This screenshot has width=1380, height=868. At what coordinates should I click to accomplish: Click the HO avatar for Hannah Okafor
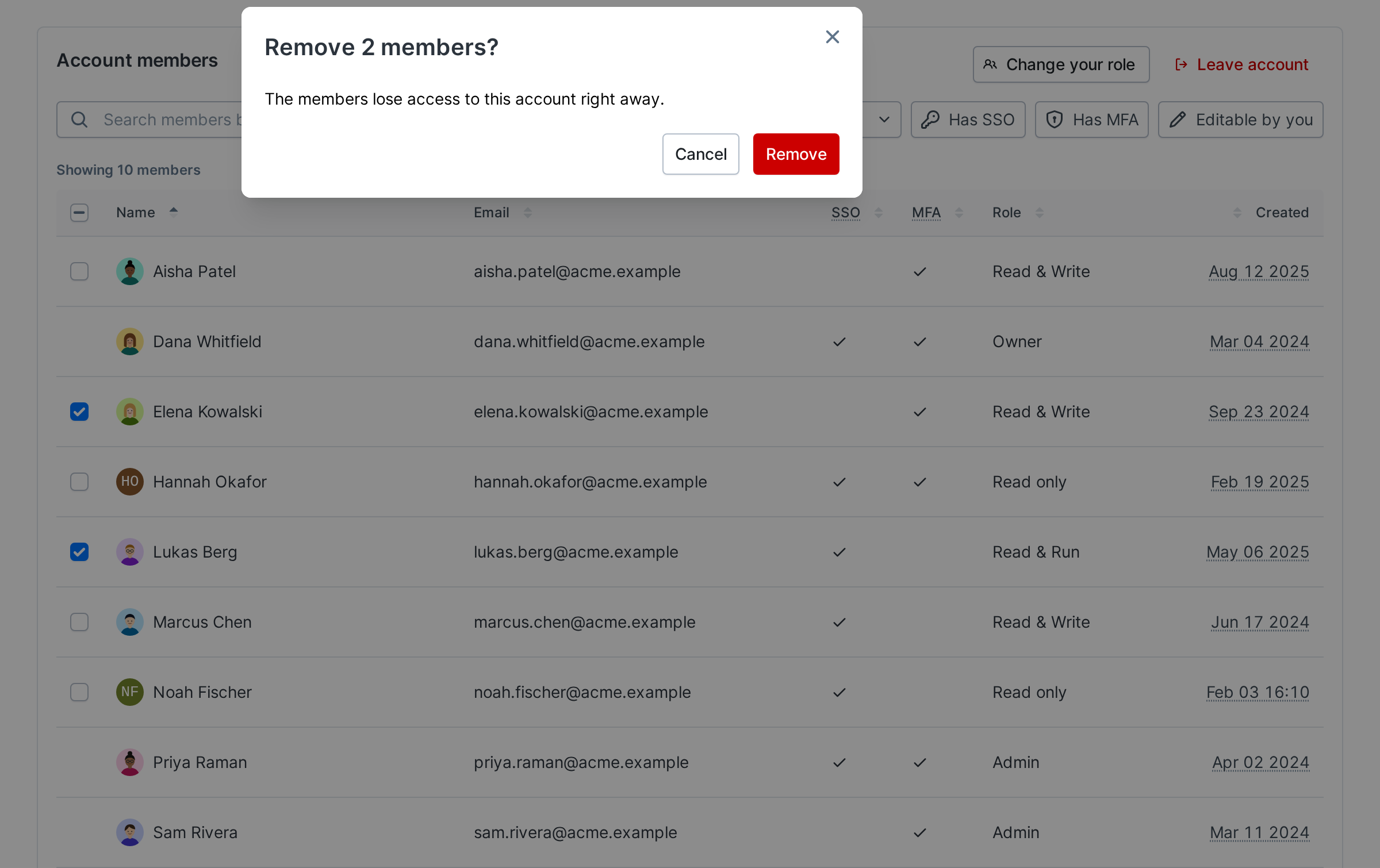point(130,482)
